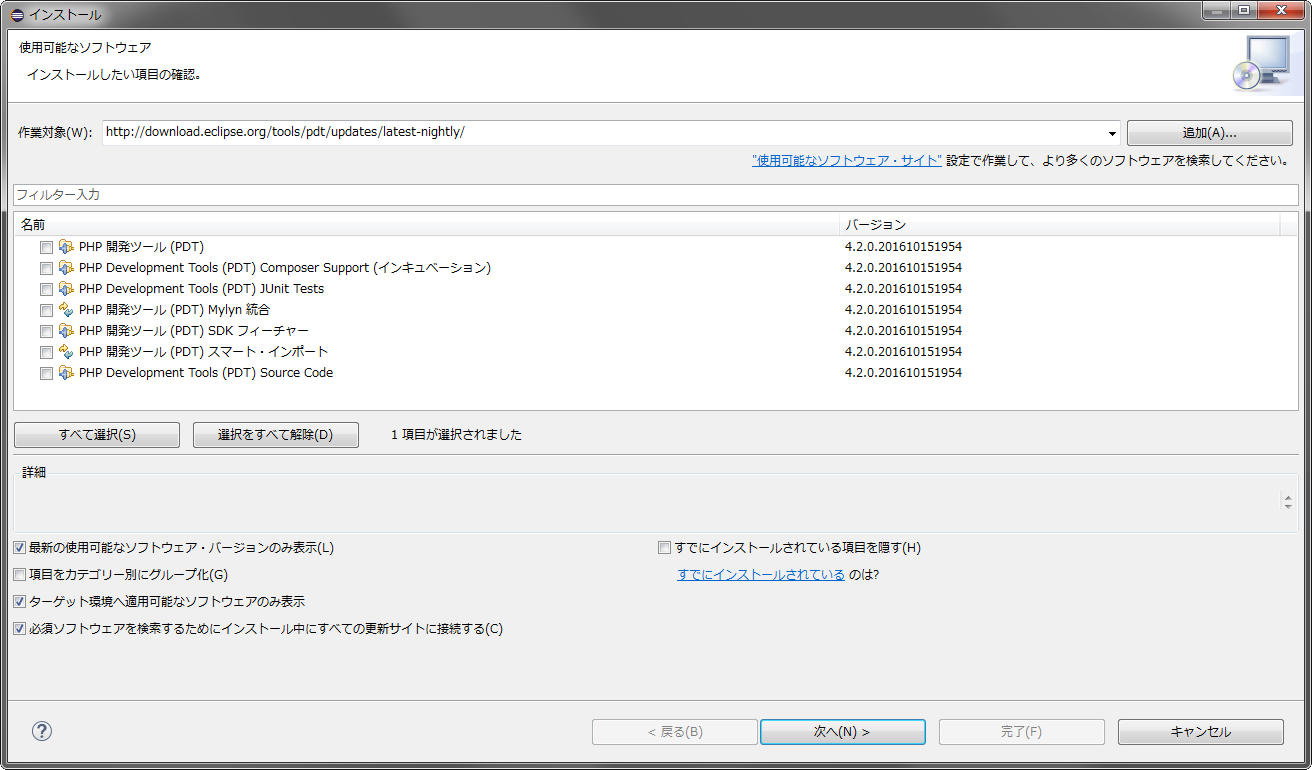Check the PDT JUnit Tests checkbox
Screen dimensions: 1312x770
click(46, 289)
